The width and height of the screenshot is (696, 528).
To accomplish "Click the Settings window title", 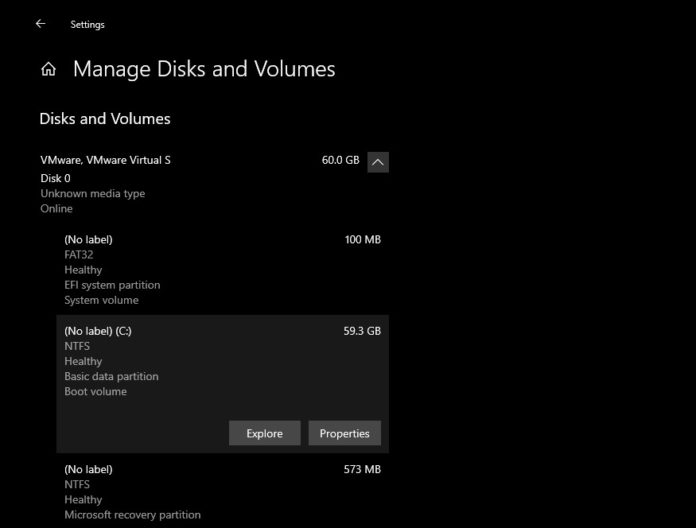I will pos(87,24).
